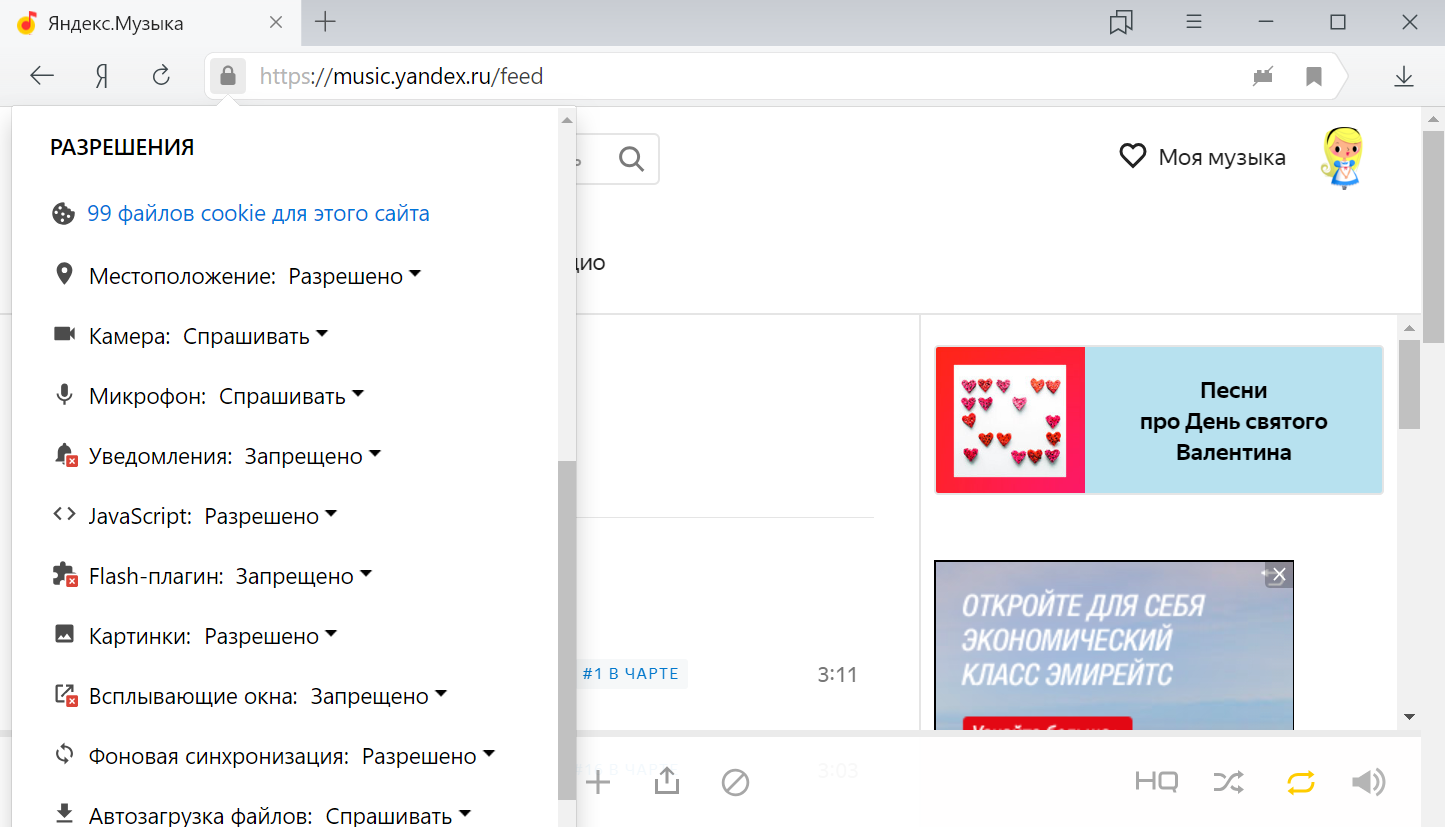
Task: Click the cookie icon in permissions
Action: pos(63,214)
